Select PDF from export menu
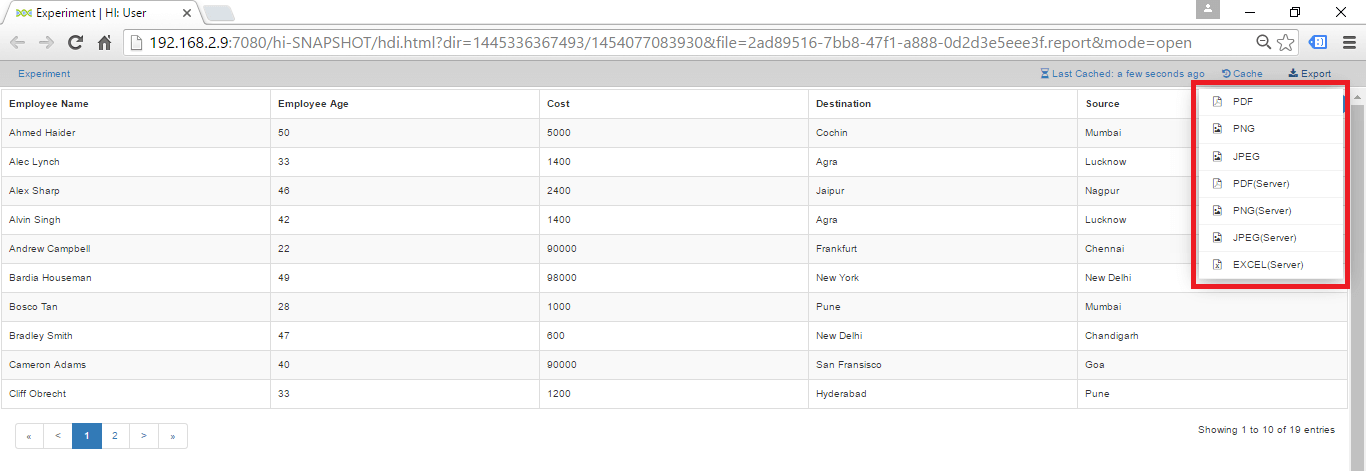 1242,102
